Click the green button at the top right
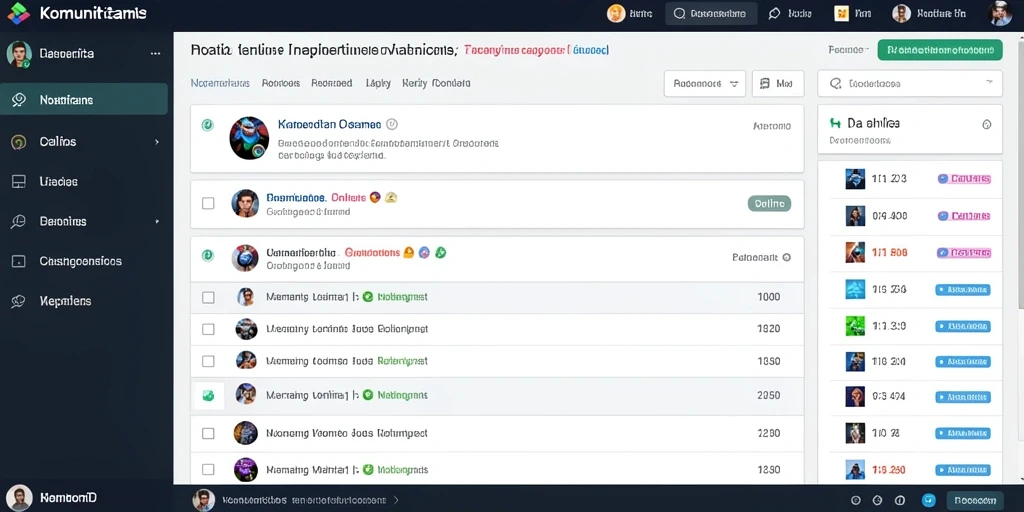 click(x=940, y=50)
